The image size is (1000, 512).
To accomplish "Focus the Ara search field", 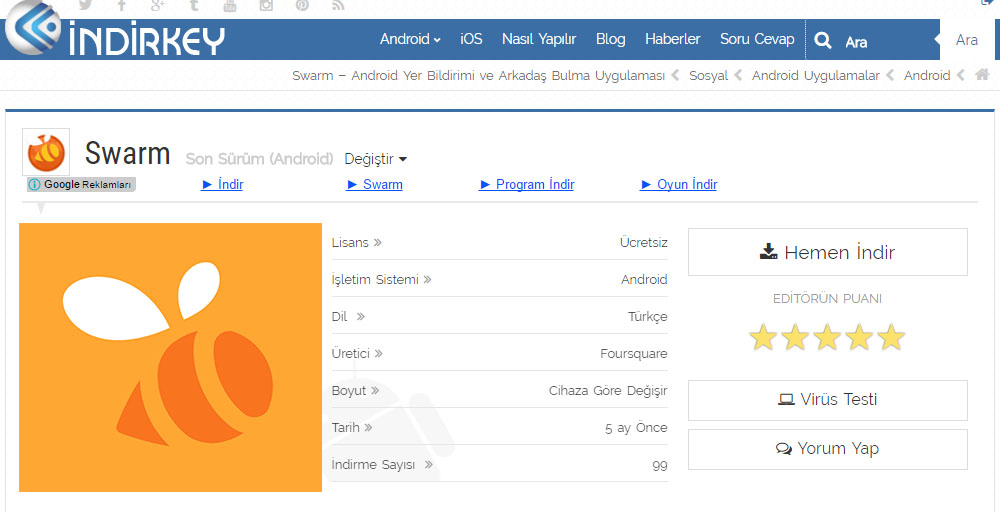I will click(886, 42).
